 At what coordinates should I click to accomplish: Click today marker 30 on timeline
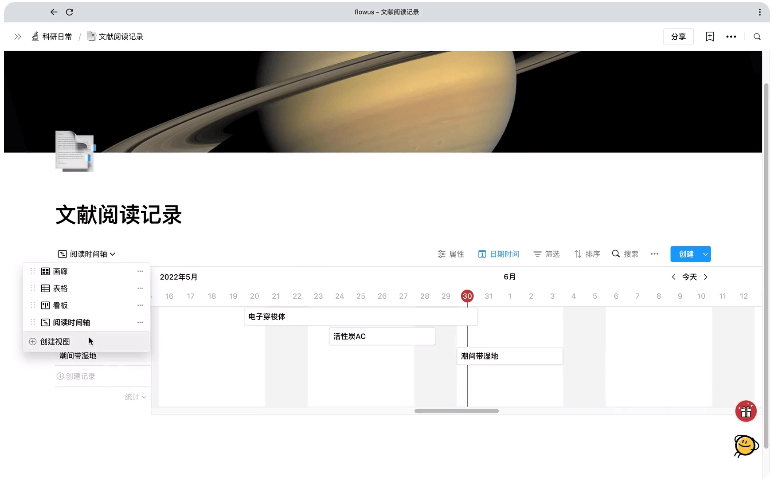coord(467,296)
